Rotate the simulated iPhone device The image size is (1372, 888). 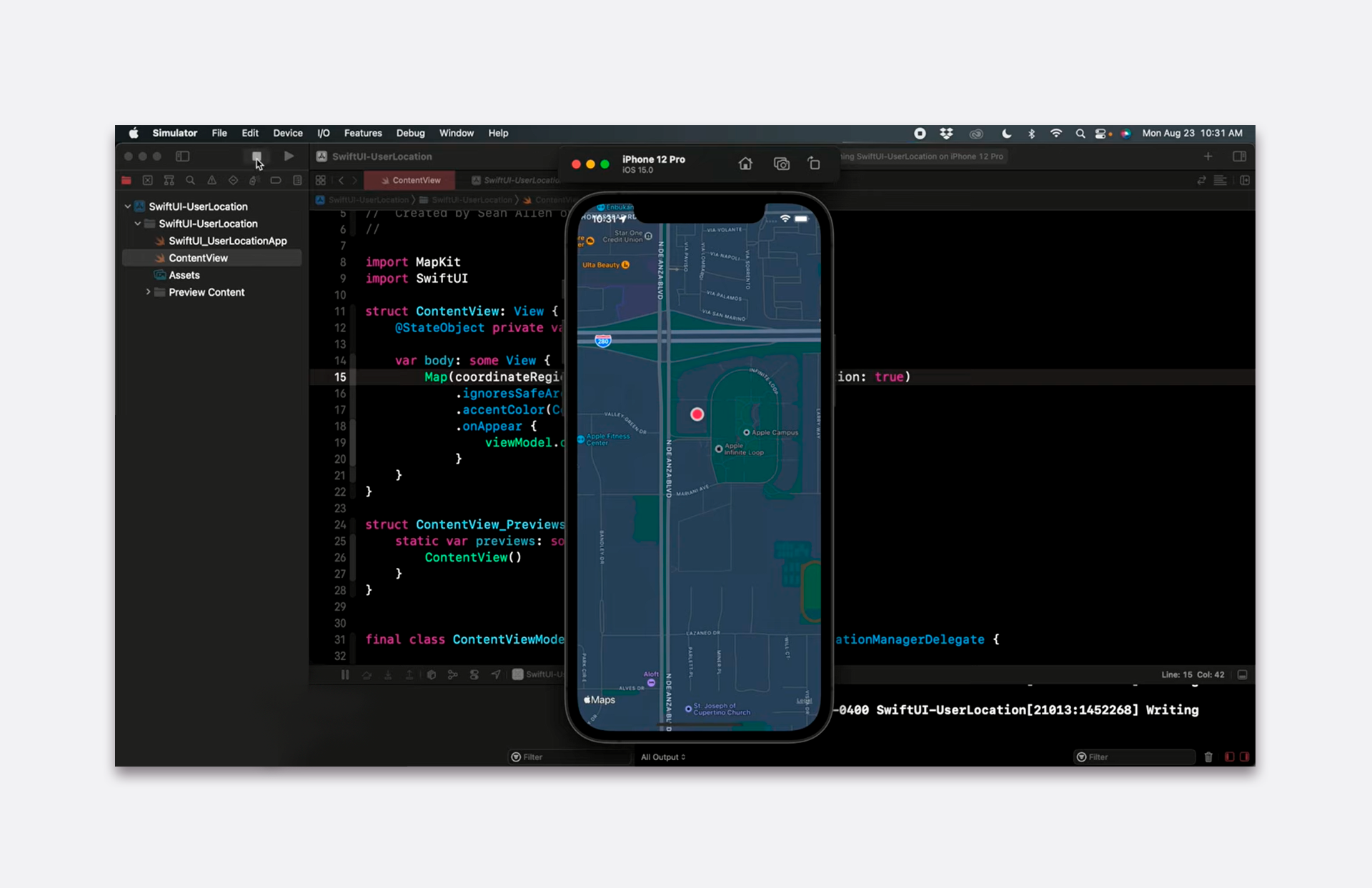coord(814,164)
